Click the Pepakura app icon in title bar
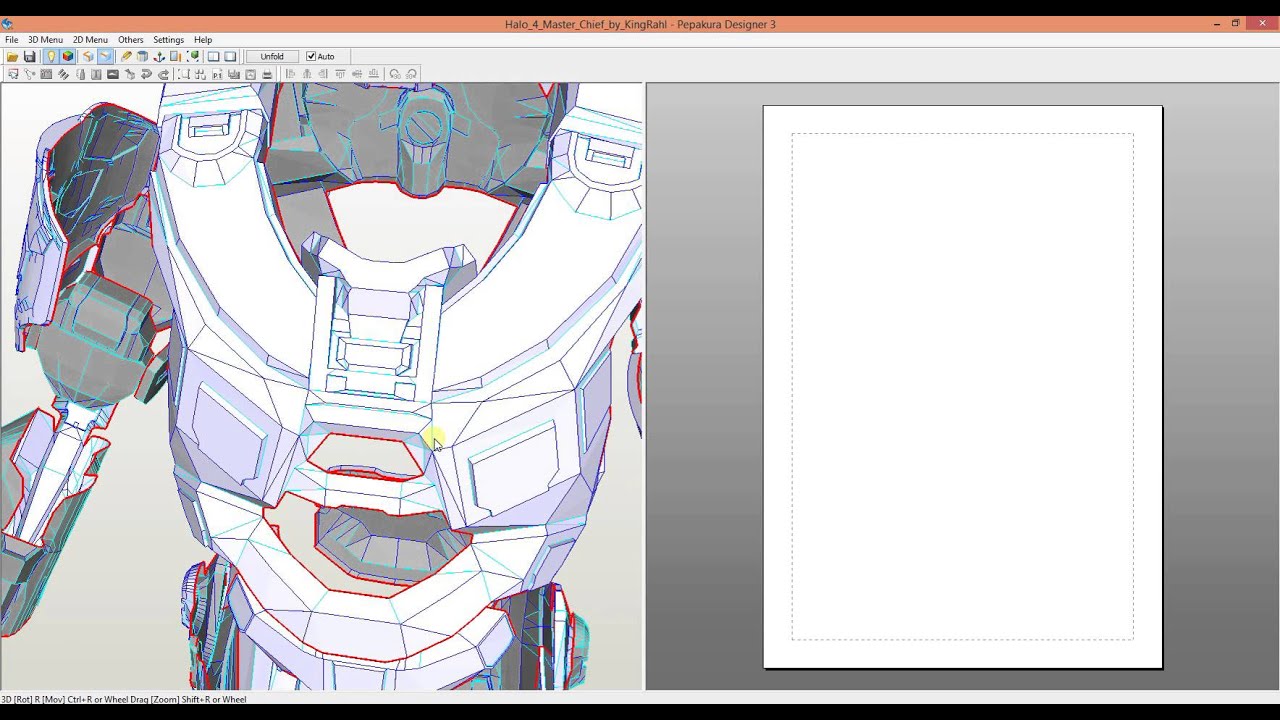 8,24
